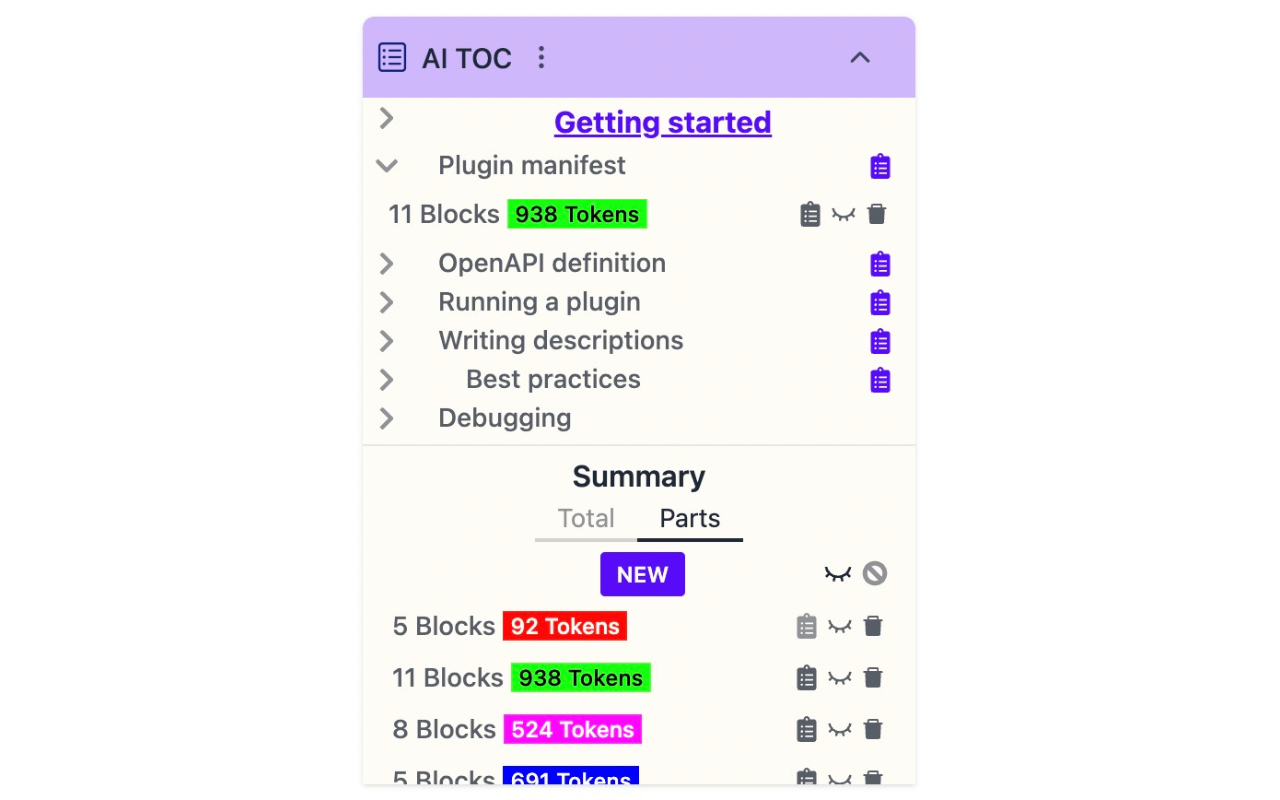This screenshot has width=1280, height=800.
Task: Expand the OpenAPI definition section
Action: pyautogui.click(x=387, y=264)
